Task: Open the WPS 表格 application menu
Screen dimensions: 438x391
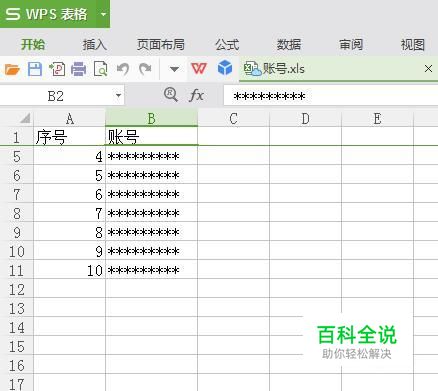Action: pos(48,14)
